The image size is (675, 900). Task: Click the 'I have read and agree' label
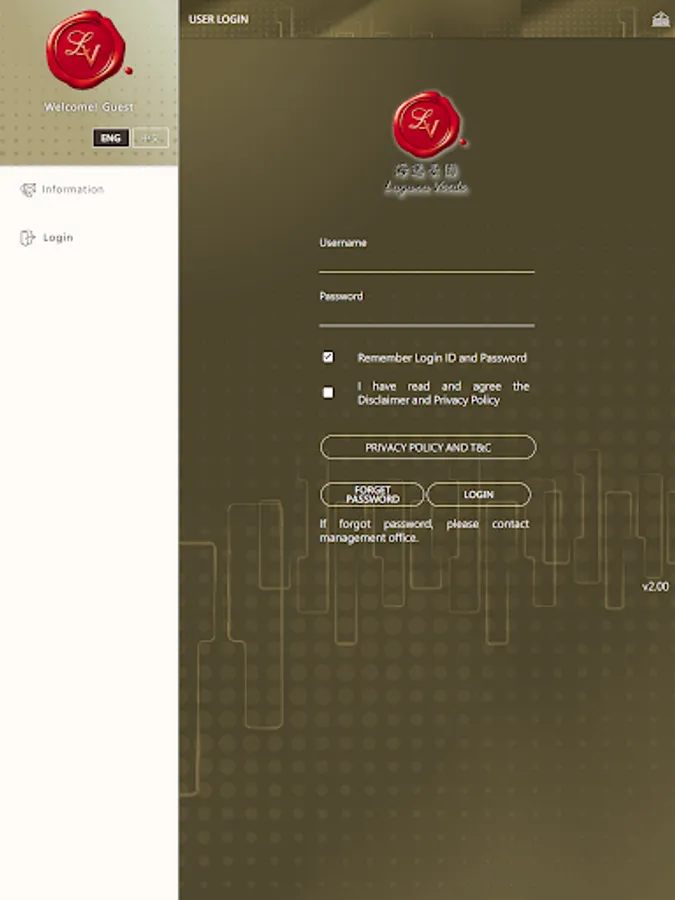point(443,393)
